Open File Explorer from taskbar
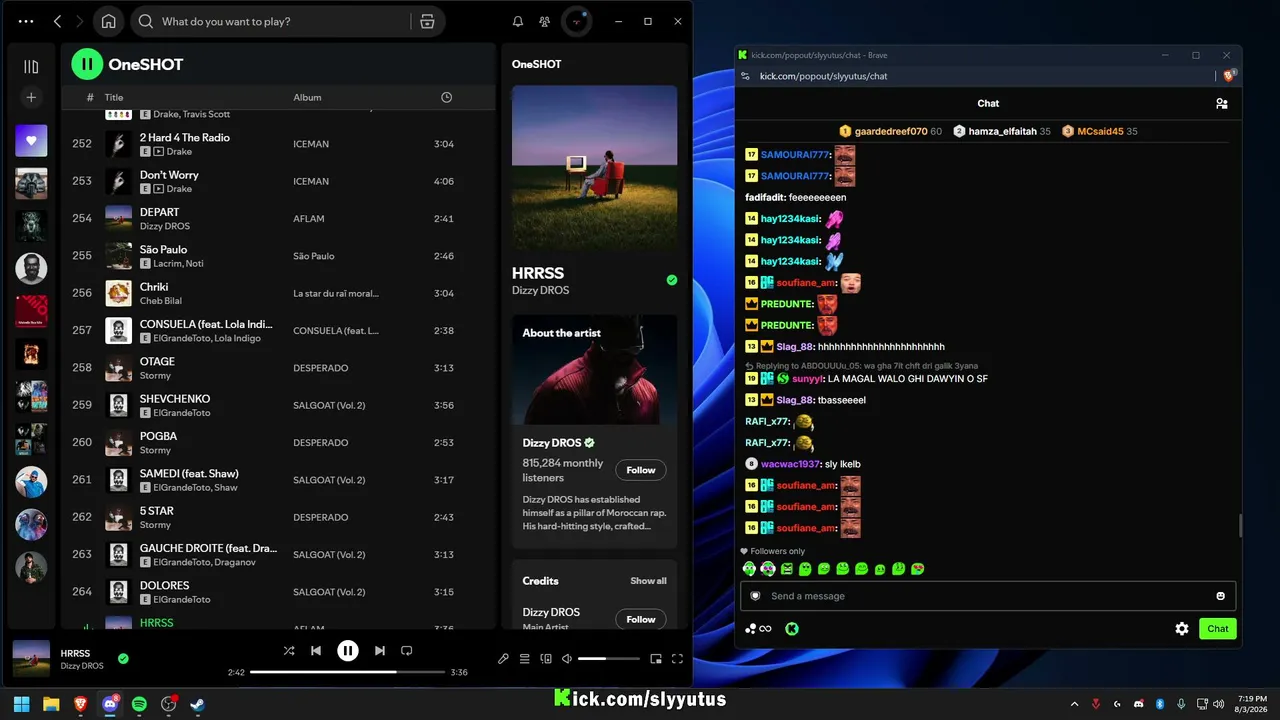 pyautogui.click(x=51, y=704)
